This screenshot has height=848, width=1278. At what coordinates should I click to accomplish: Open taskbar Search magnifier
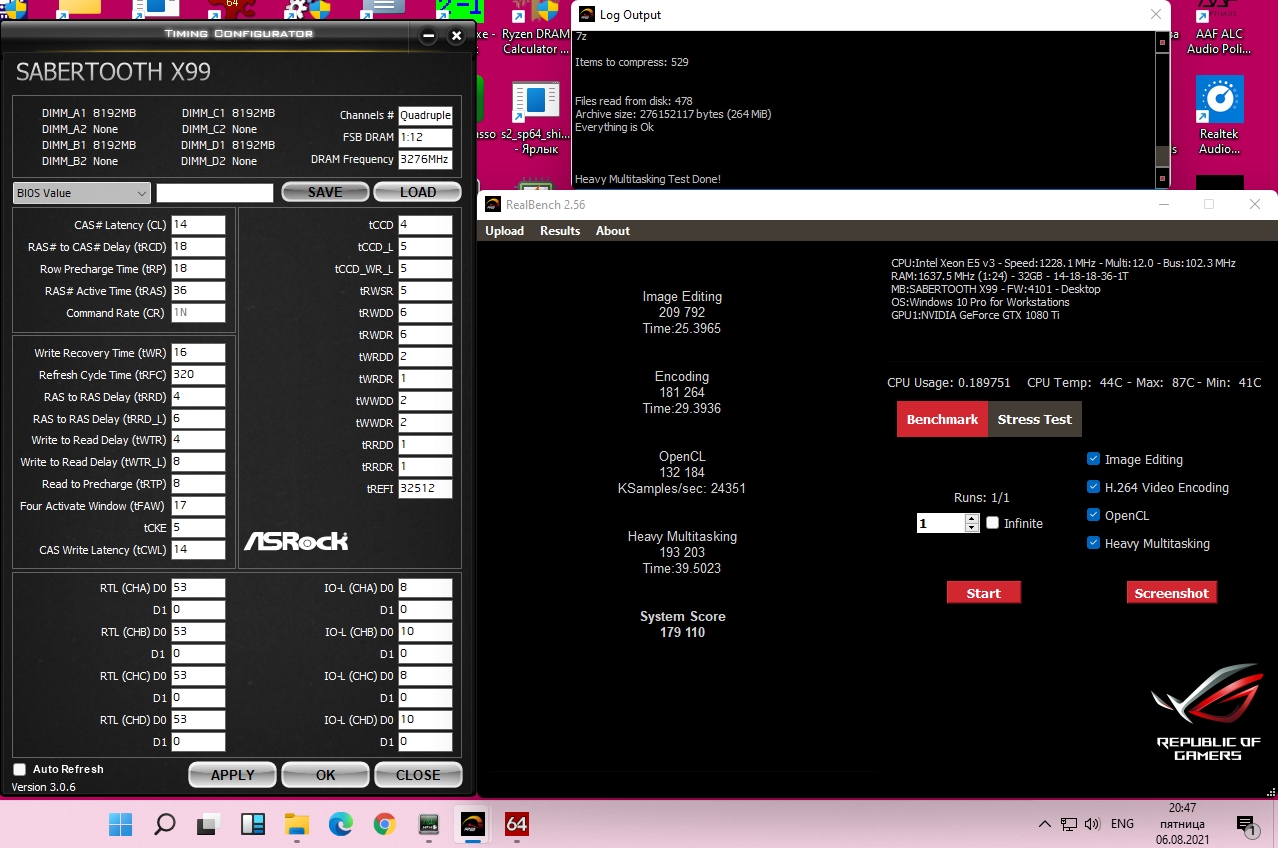(165, 824)
